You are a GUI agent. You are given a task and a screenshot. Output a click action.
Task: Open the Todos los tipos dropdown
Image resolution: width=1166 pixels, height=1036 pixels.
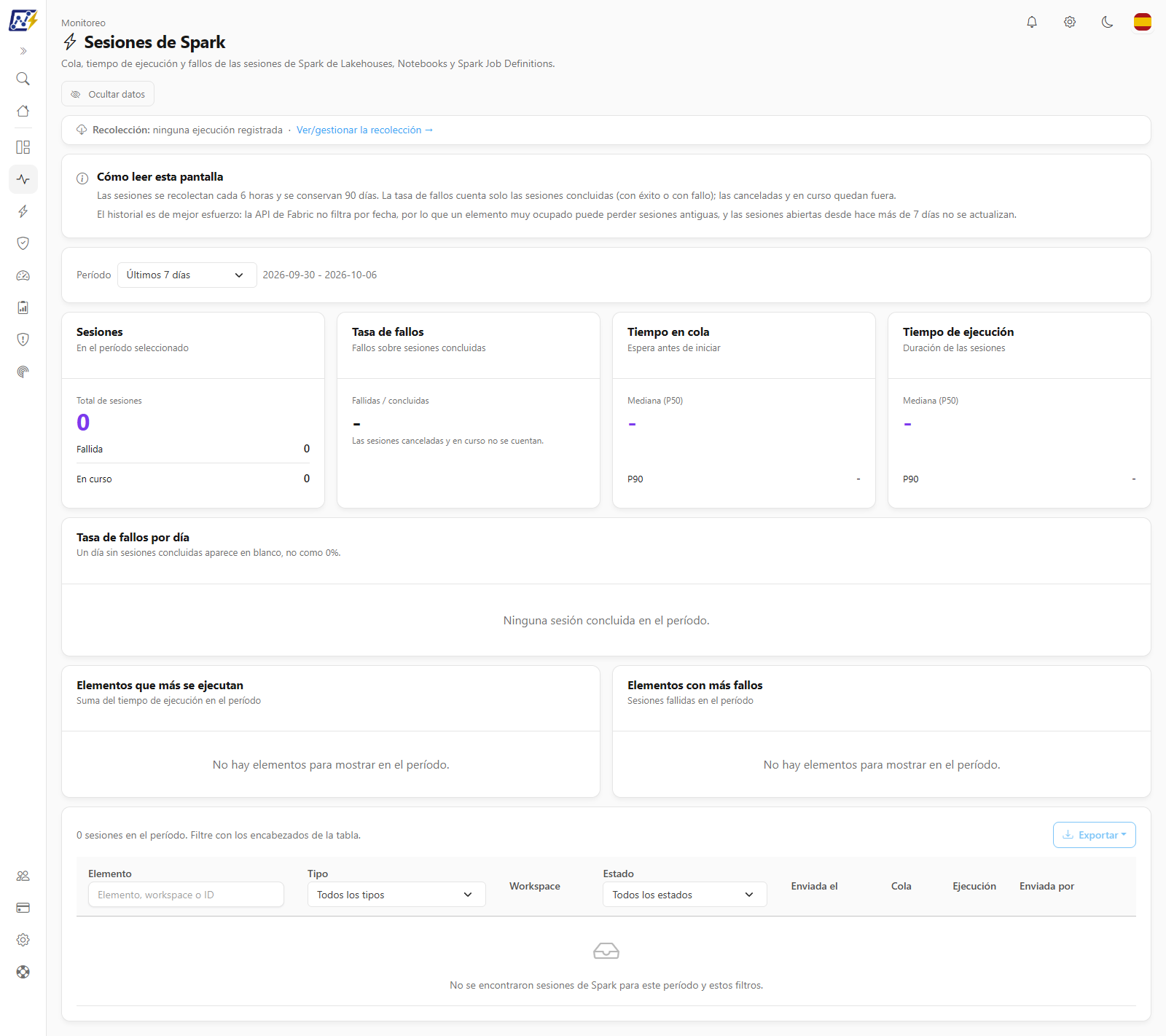pyautogui.click(x=396, y=895)
